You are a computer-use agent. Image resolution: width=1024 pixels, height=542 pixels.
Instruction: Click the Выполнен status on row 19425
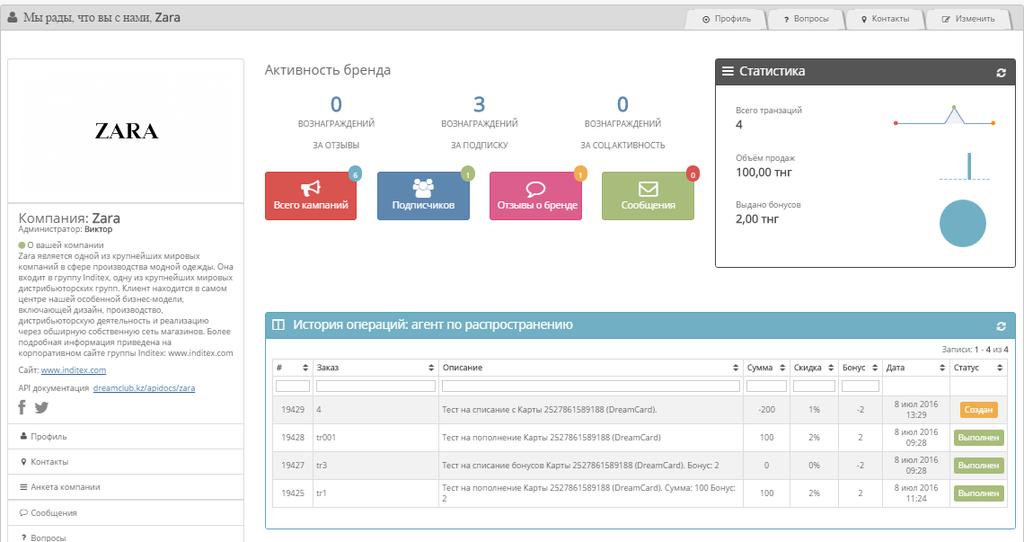(x=978, y=493)
